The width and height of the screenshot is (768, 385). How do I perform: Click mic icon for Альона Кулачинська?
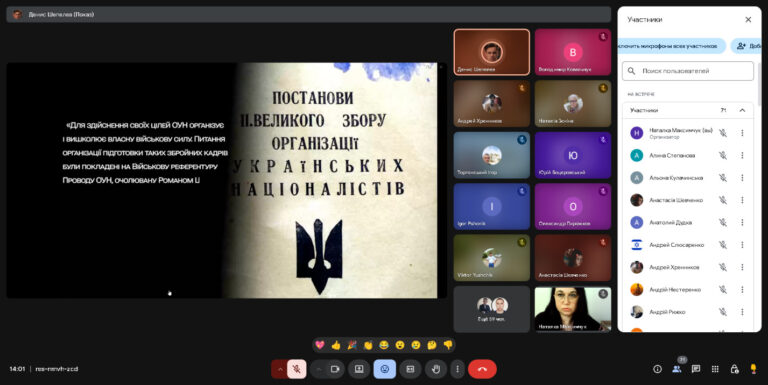(722, 178)
